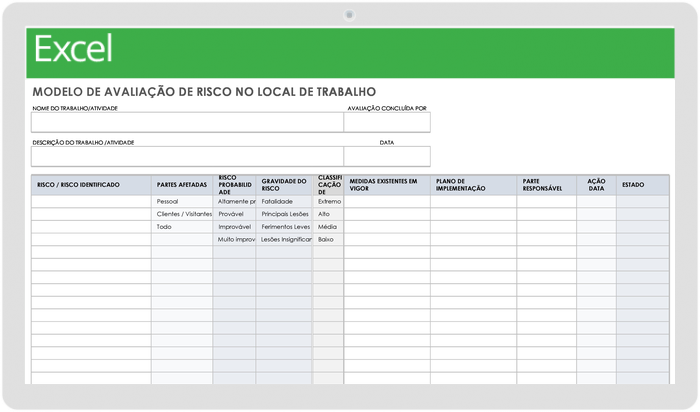
Task: Click the 'Clientes / Visitantes' cell
Action: pyautogui.click(x=182, y=214)
